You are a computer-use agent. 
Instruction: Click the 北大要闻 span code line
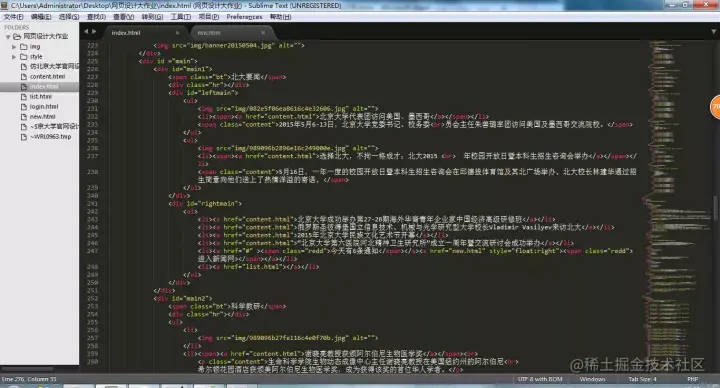click(x=227, y=77)
